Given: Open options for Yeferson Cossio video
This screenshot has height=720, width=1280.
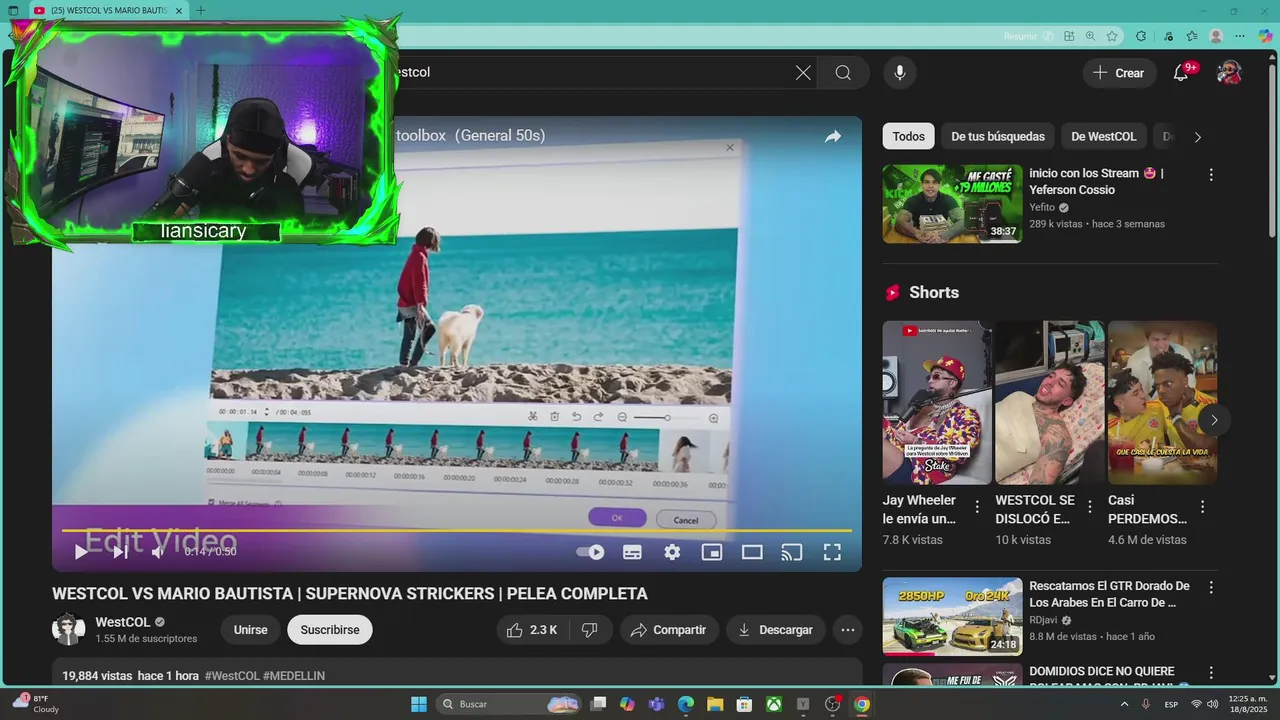Looking at the screenshot, I should click(x=1211, y=175).
